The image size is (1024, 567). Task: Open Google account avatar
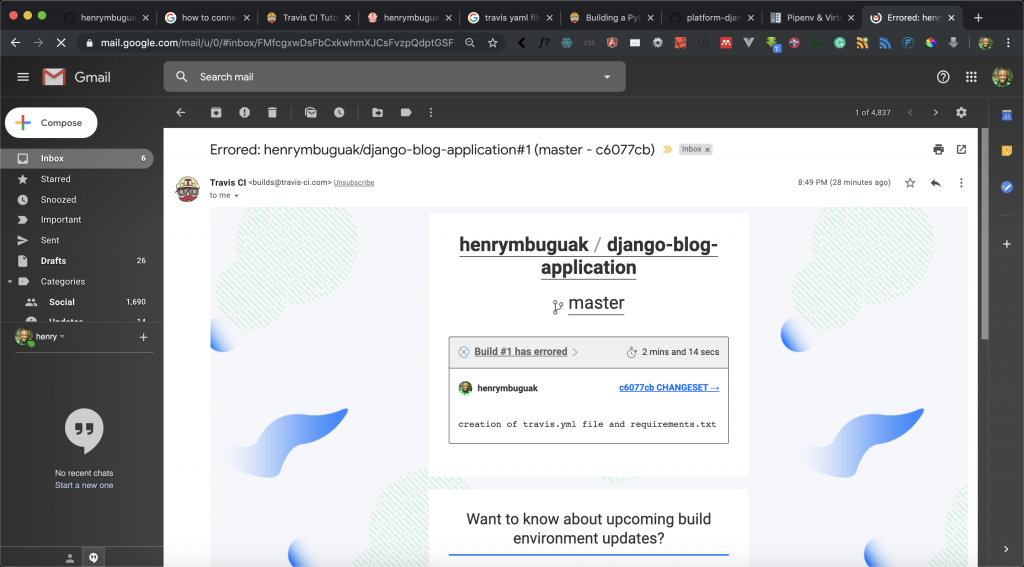point(1001,77)
